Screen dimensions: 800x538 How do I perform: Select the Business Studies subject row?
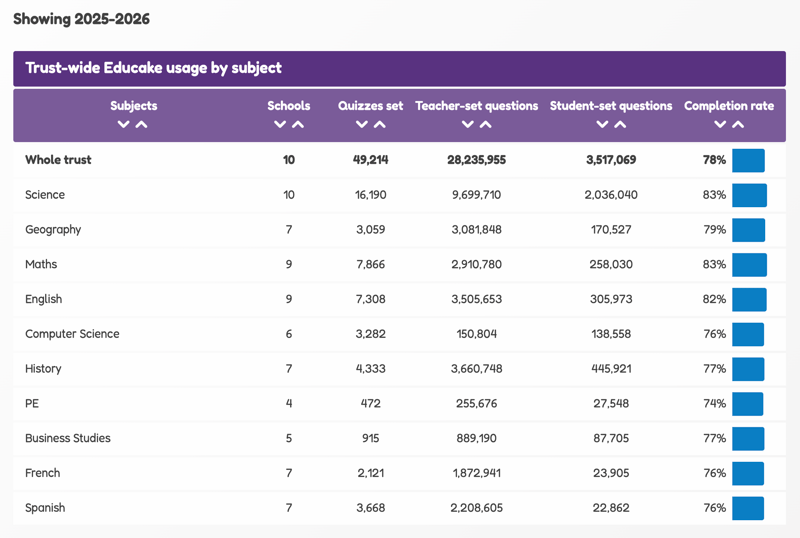tap(399, 438)
